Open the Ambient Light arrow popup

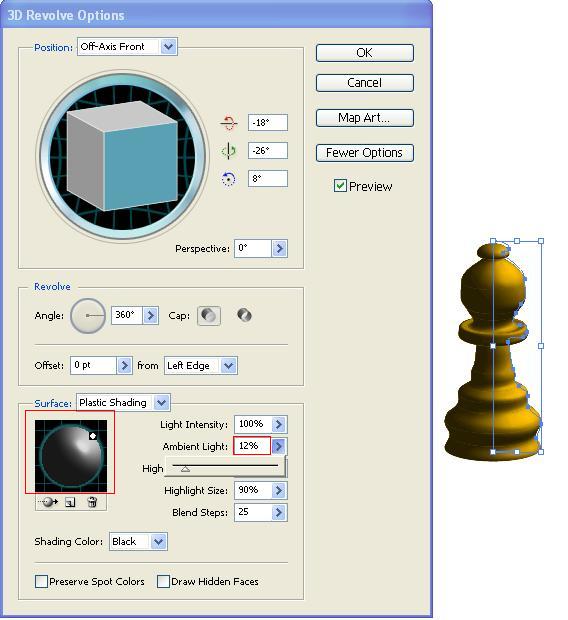279,446
